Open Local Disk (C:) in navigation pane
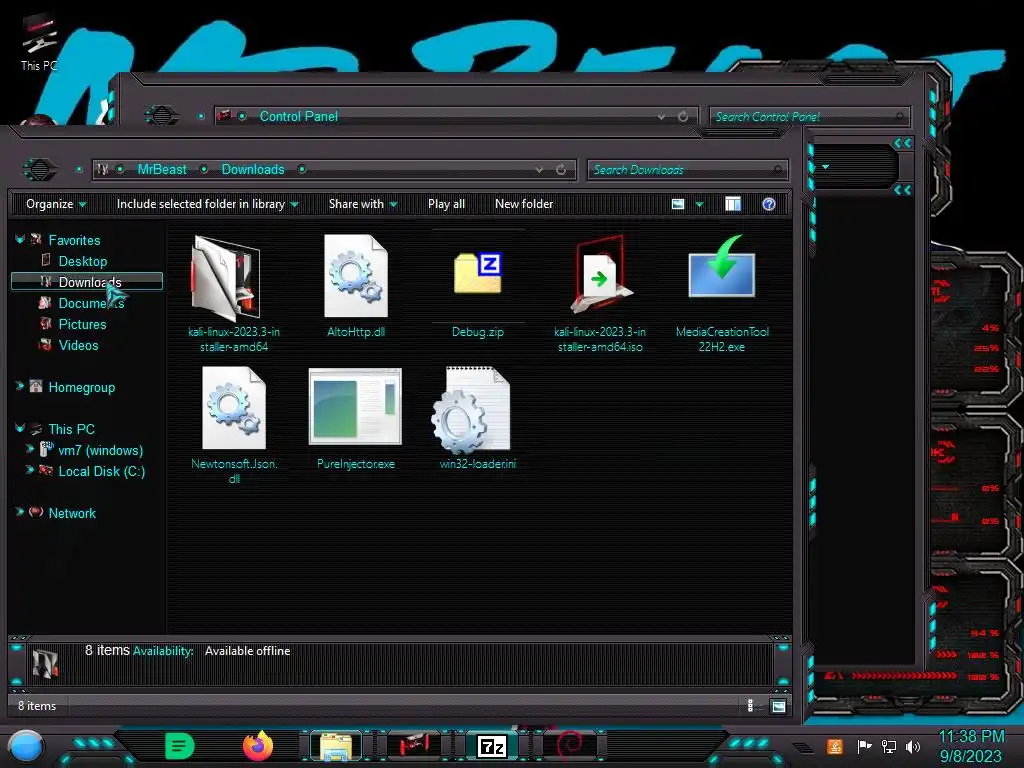Screen dimensions: 1024x768 [x=101, y=471]
